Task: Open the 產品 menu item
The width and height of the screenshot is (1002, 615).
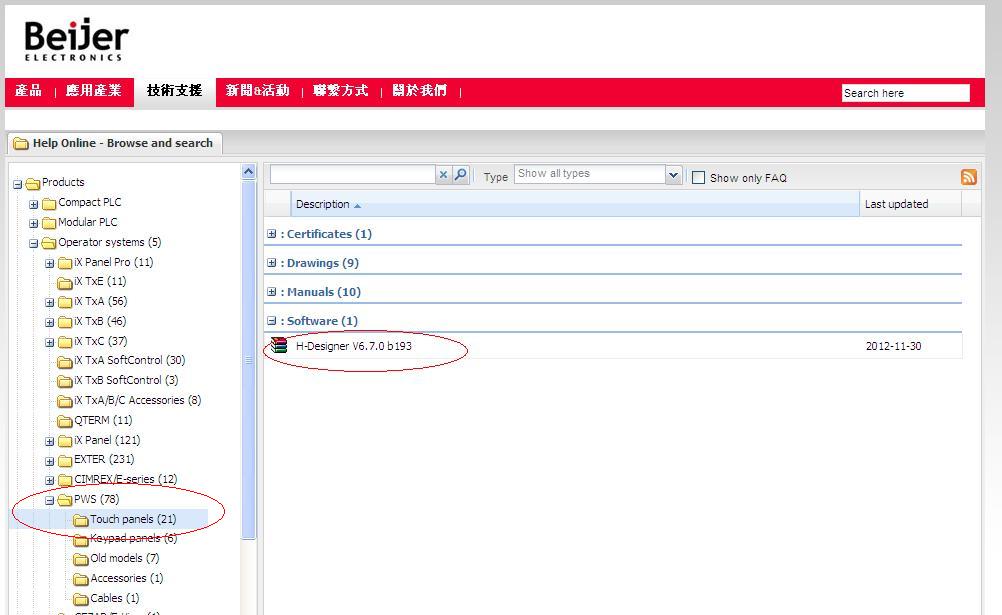Action: 29,91
